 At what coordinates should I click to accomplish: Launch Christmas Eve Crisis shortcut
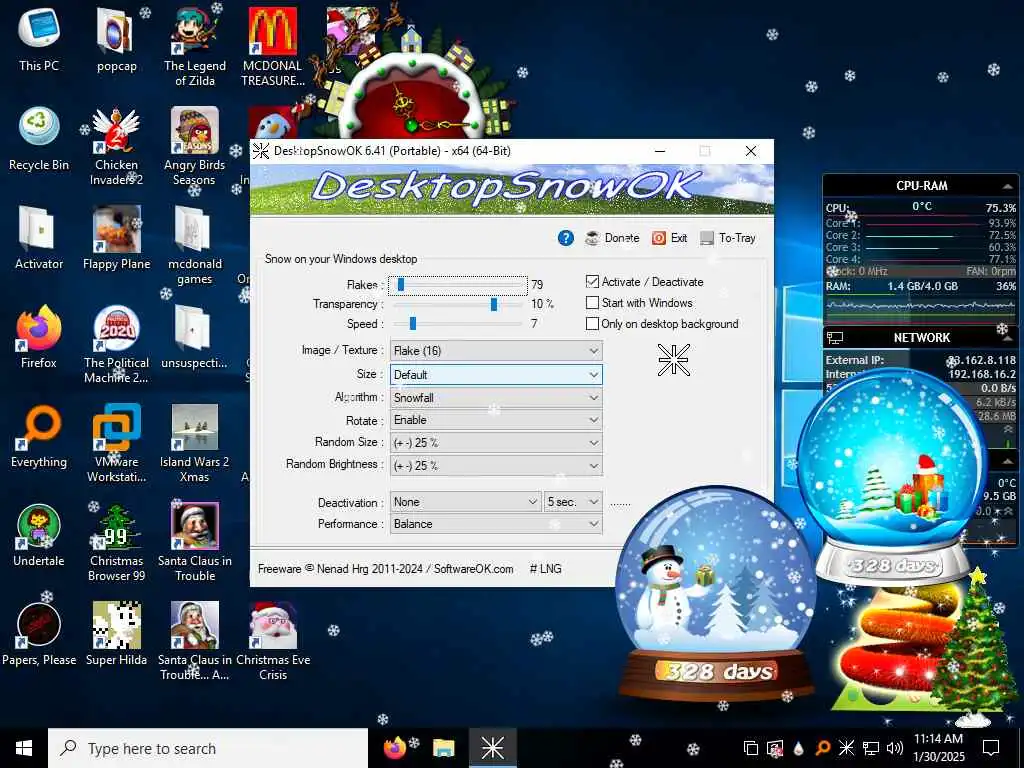pos(273,641)
